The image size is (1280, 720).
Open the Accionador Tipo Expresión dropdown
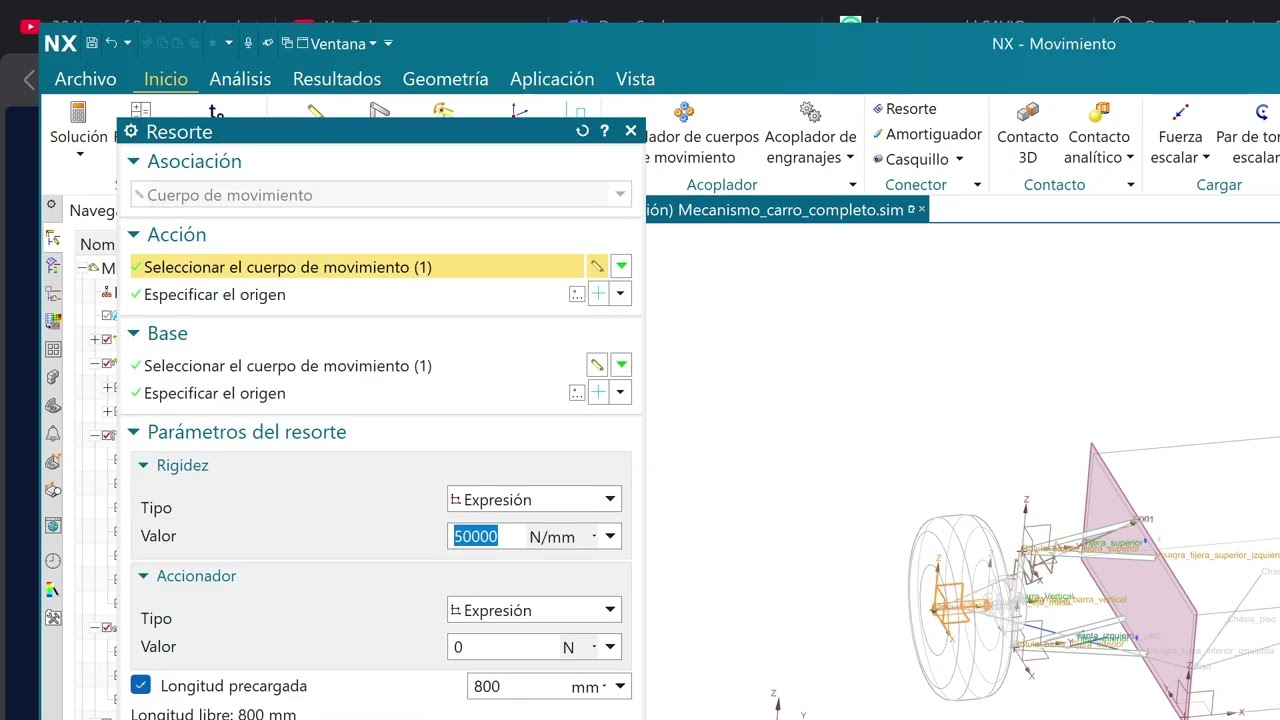tap(534, 610)
